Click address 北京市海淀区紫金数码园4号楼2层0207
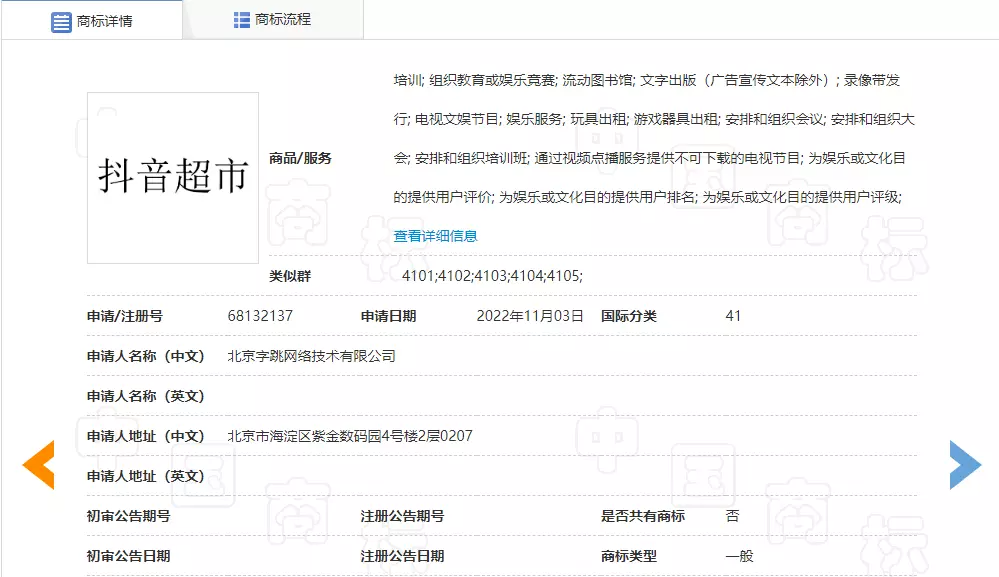Screen dimensions: 999x577 [x=350, y=436]
